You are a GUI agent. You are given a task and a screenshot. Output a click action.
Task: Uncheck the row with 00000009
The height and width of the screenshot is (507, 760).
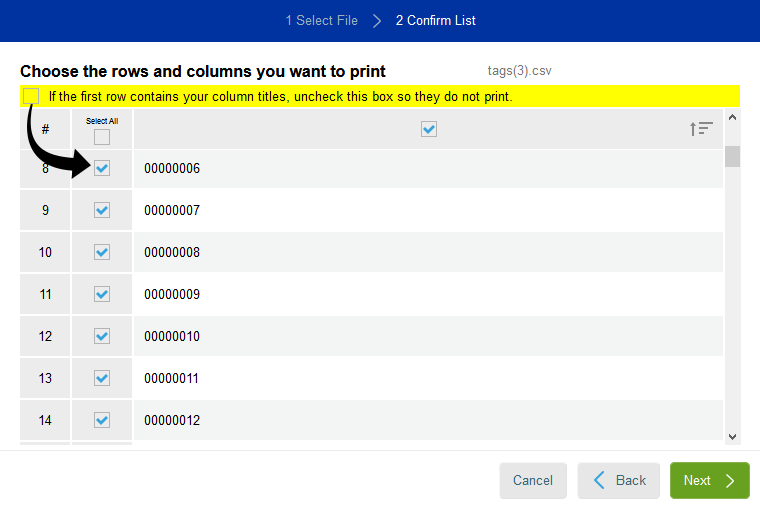coord(102,294)
